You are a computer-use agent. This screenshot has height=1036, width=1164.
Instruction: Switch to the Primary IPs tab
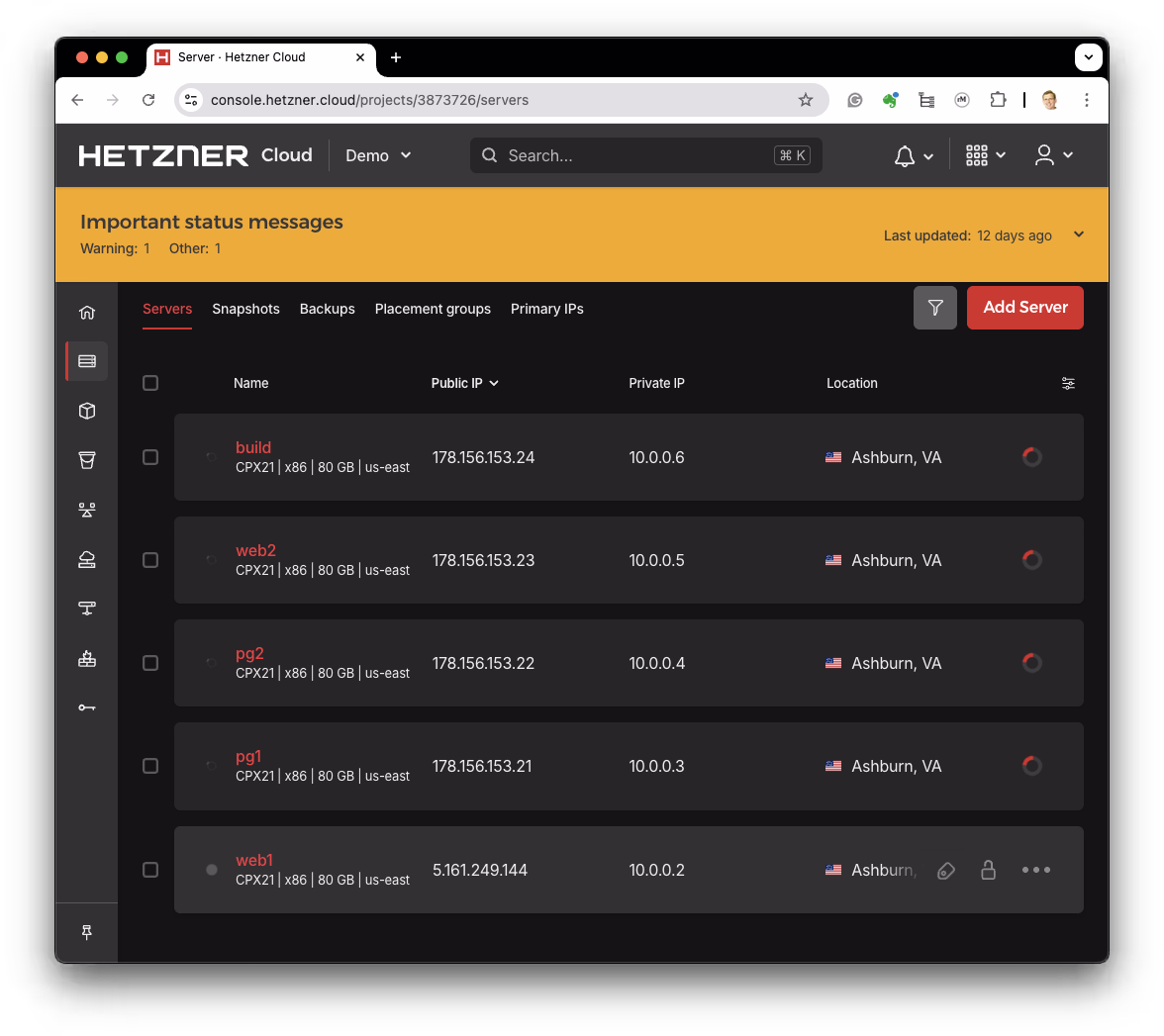click(x=546, y=309)
